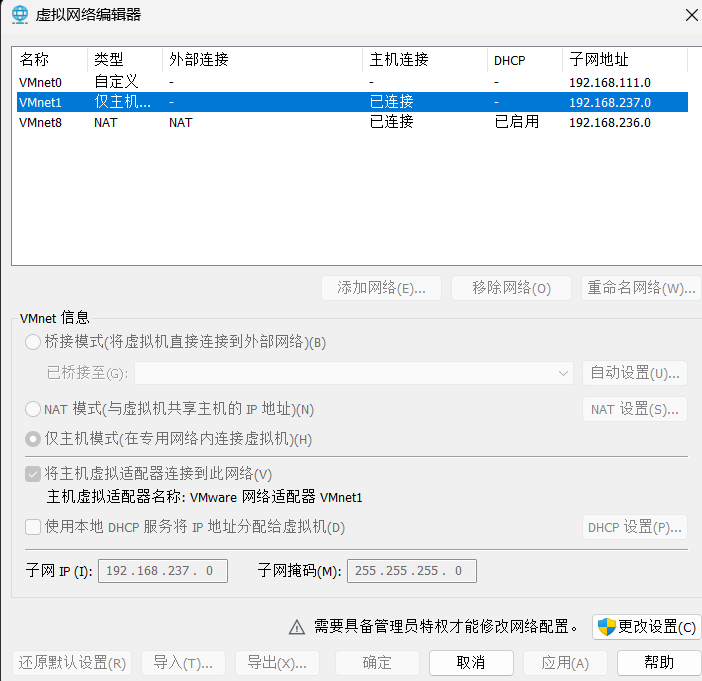Click 添加网络(E)... button

381,288
